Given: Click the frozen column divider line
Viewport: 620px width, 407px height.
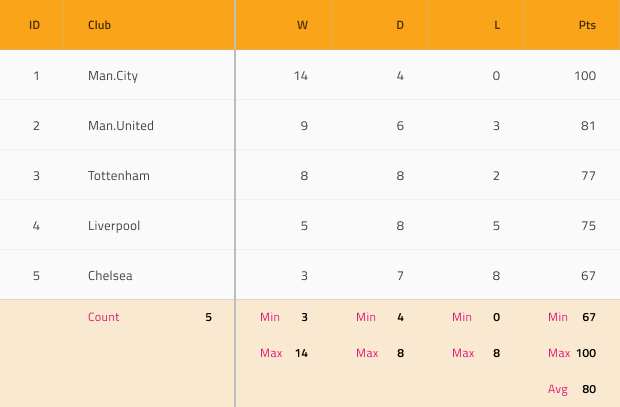Looking at the screenshot, I should 235,203.
